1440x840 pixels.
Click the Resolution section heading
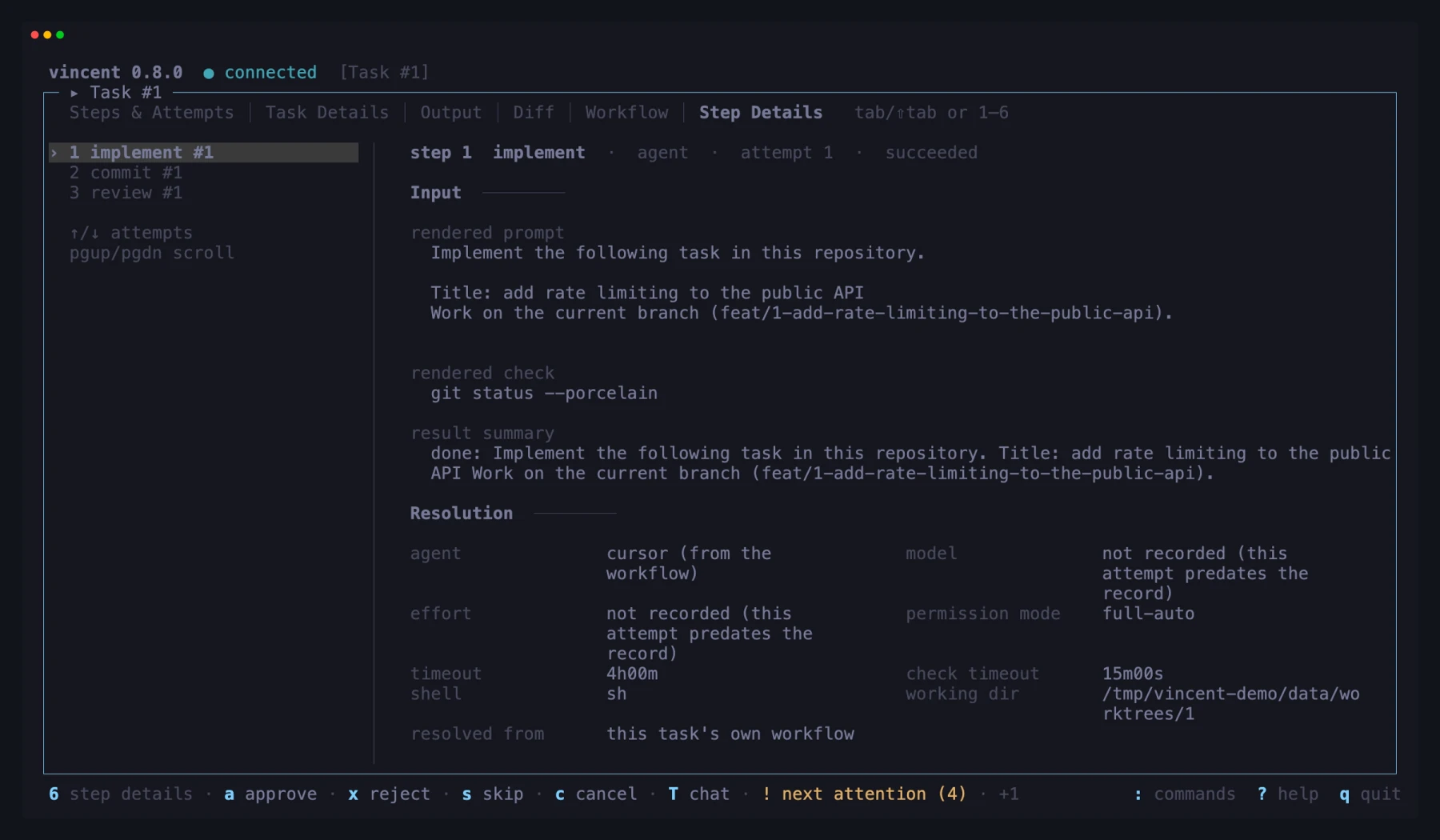461,514
